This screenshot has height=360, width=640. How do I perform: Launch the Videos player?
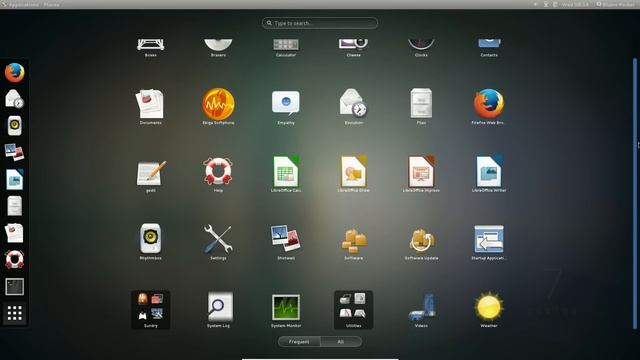(421, 309)
